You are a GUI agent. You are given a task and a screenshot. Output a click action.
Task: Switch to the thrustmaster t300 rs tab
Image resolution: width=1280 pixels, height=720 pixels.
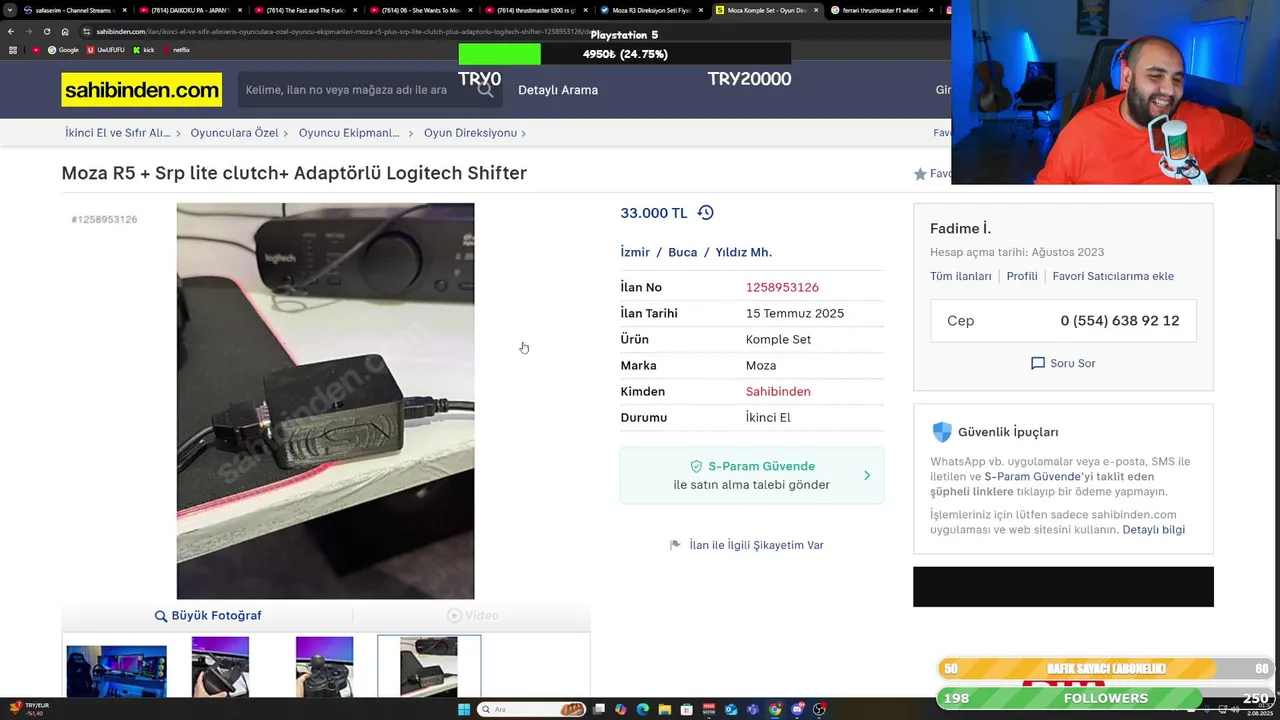(x=535, y=10)
